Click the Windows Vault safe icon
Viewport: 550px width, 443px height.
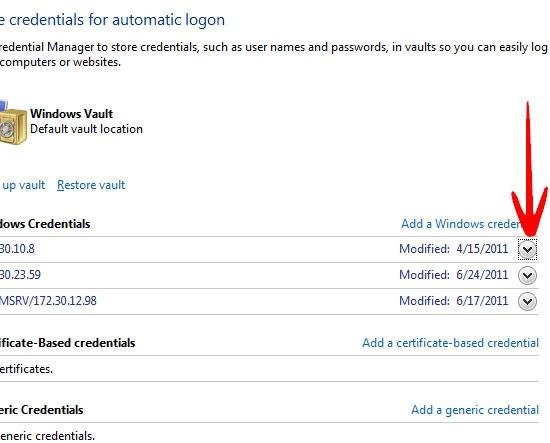pos(13,123)
